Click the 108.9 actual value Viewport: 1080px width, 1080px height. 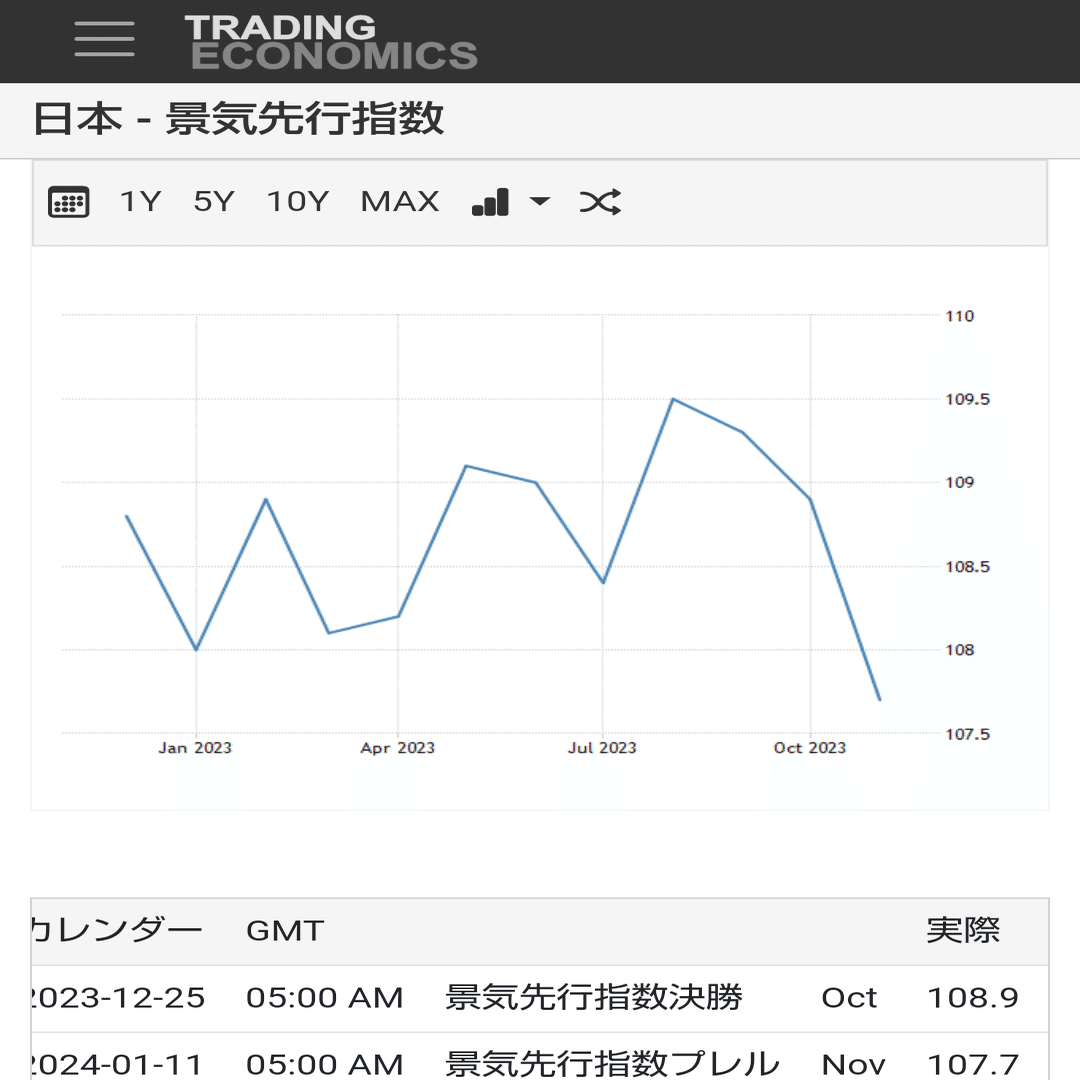[973, 997]
